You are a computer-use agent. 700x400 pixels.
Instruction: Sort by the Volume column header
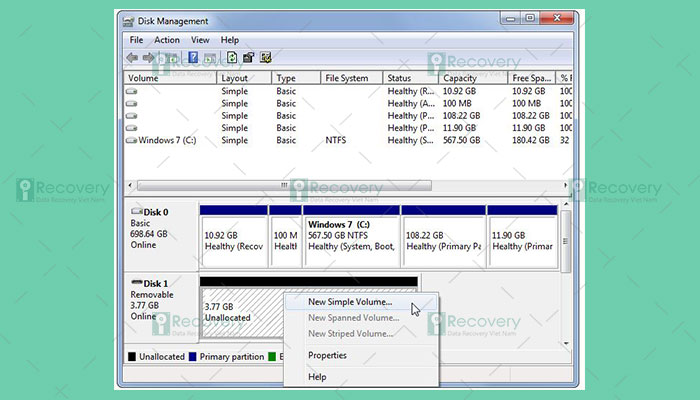(x=170, y=78)
